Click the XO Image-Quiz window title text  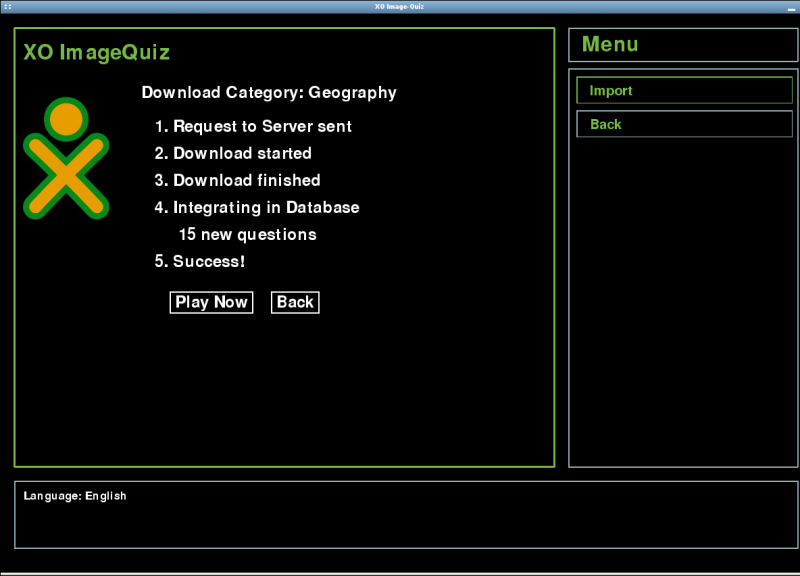[399, 6]
